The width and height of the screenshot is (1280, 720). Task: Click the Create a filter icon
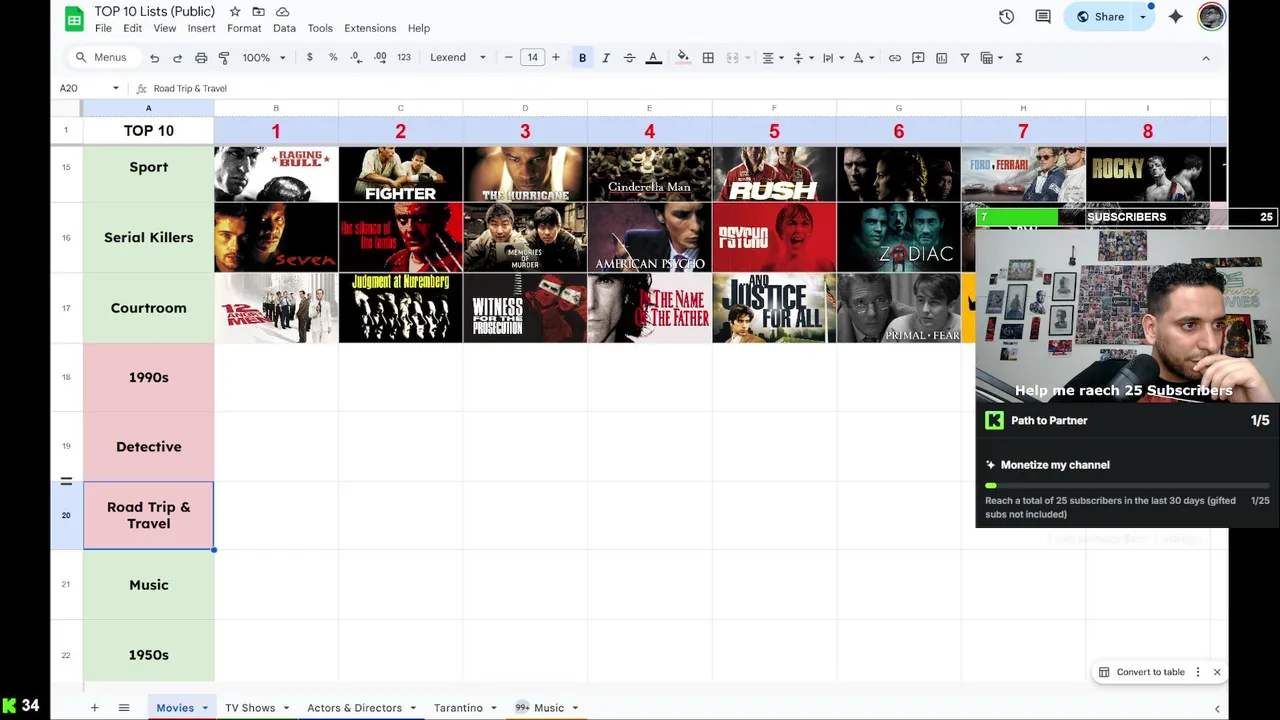(x=964, y=58)
